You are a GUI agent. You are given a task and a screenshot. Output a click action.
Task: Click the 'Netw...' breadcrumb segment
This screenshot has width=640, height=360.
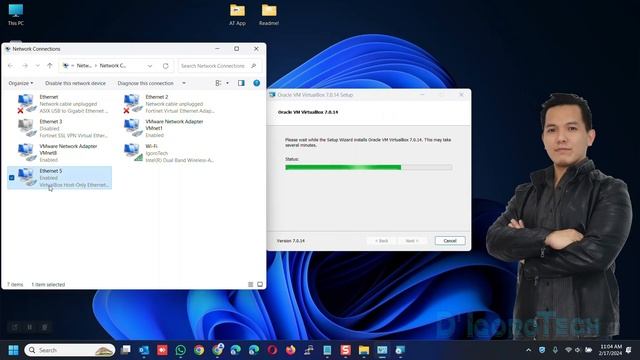pos(84,66)
